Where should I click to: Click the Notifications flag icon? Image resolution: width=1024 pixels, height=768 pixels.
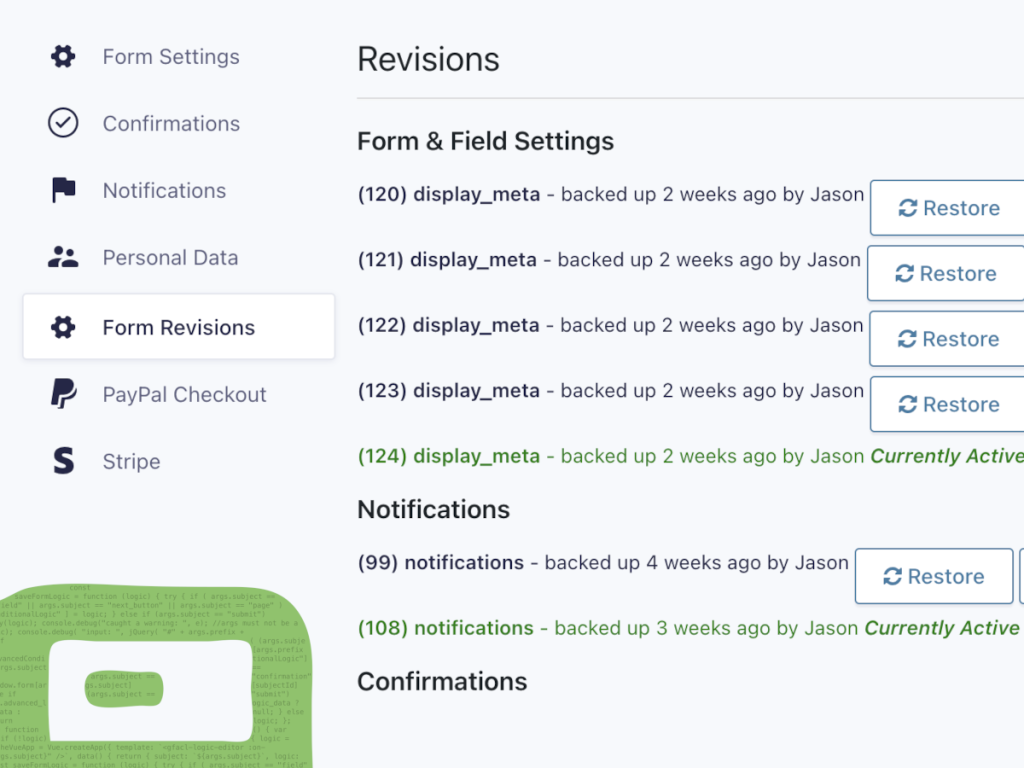point(63,190)
